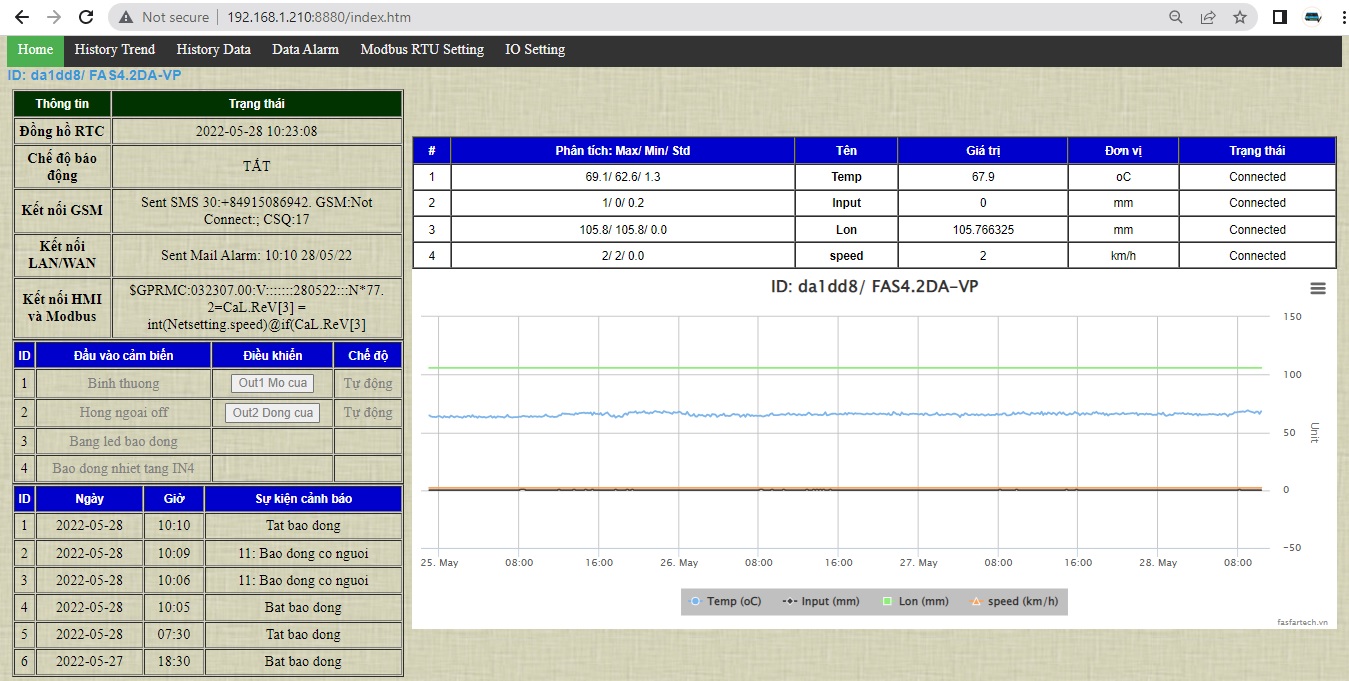
Task: Toggle Temp (oC) series in legend
Action: coord(725,601)
